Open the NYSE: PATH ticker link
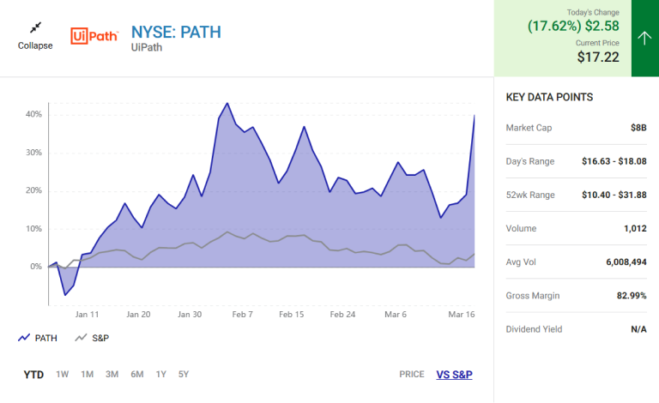This screenshot has height=403, width=659. tap(175, 31)
